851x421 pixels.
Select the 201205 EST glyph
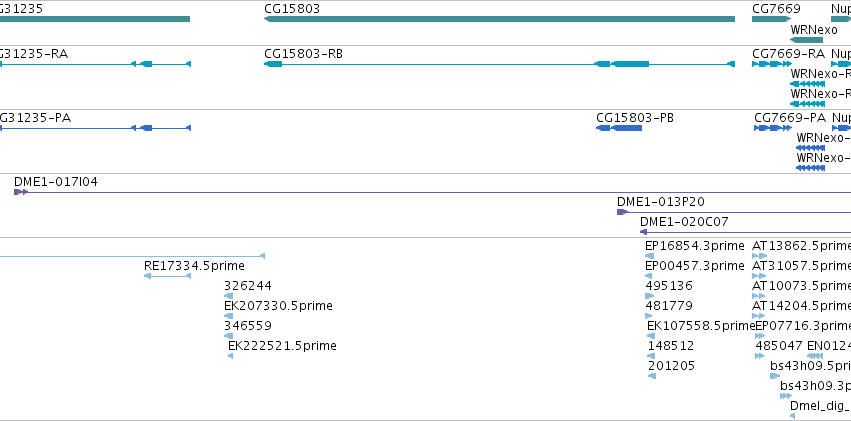652,376
